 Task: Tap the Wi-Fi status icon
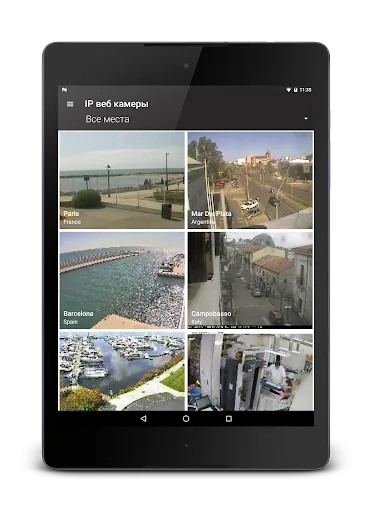coord(289,90)
